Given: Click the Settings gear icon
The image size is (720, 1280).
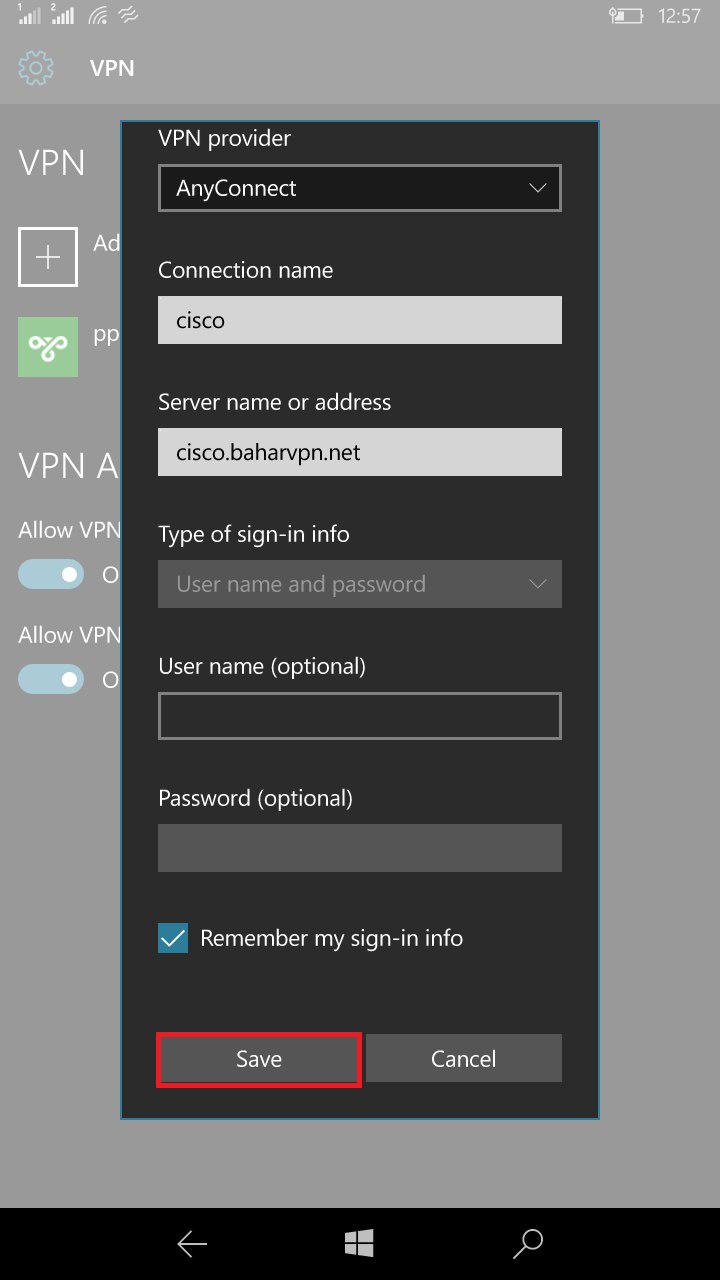Looking at the screenshot, I should tap(36, 68).
